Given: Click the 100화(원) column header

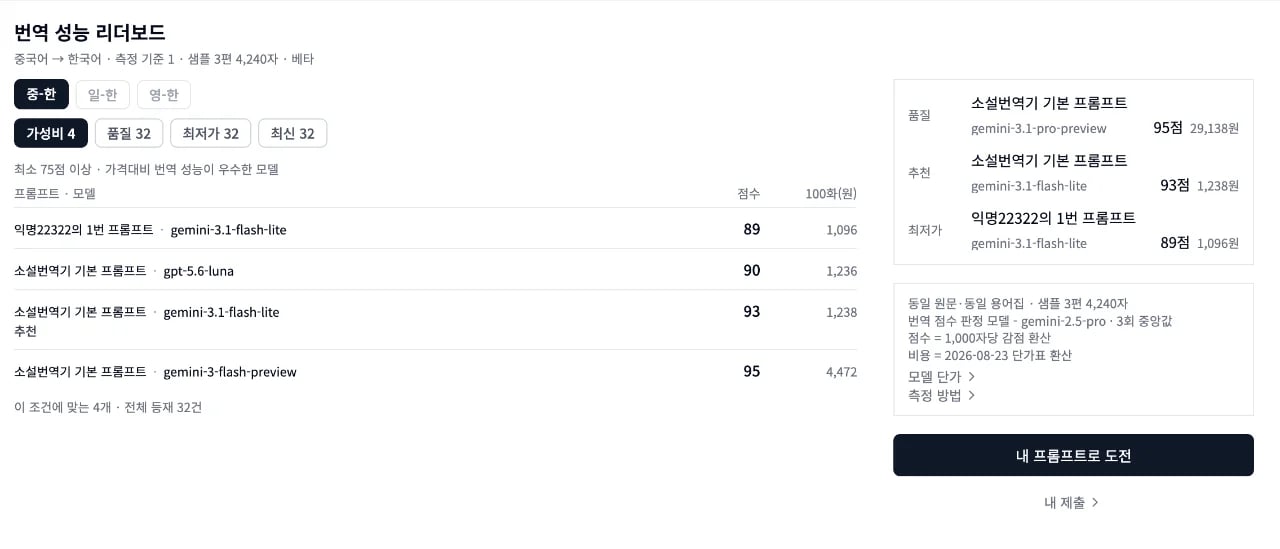Looking at the screenshot, I should click(831, 194).
